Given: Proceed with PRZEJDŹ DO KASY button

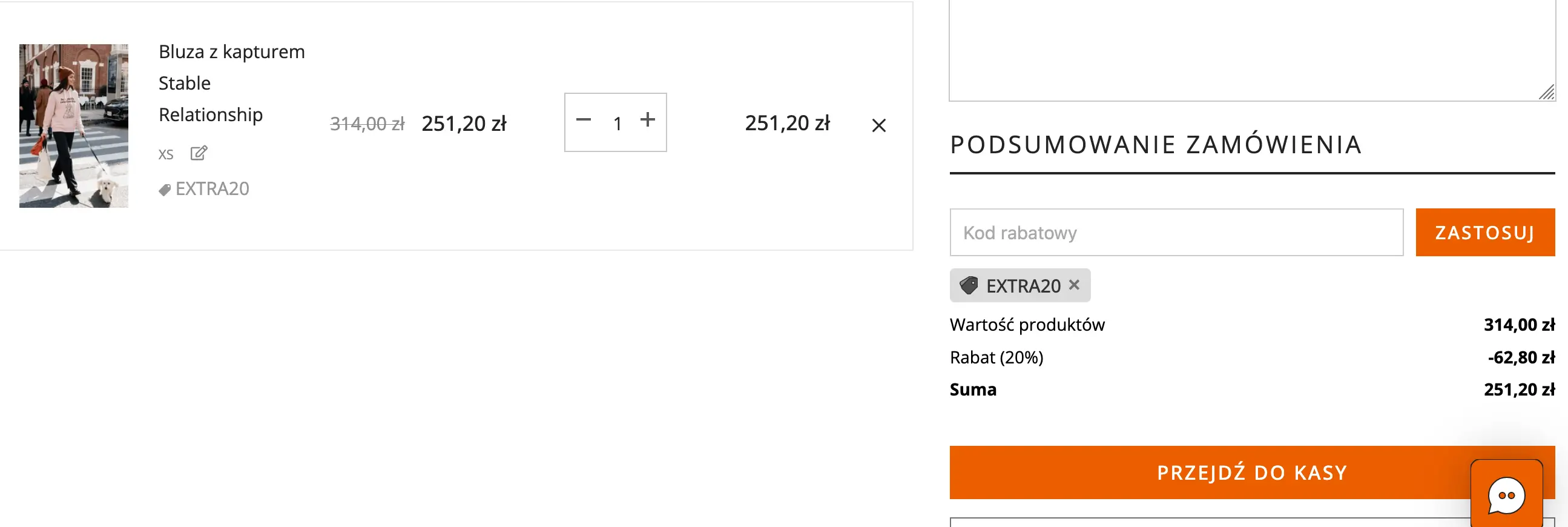Looking at the screenshot, I should (x=1251, y=472).
